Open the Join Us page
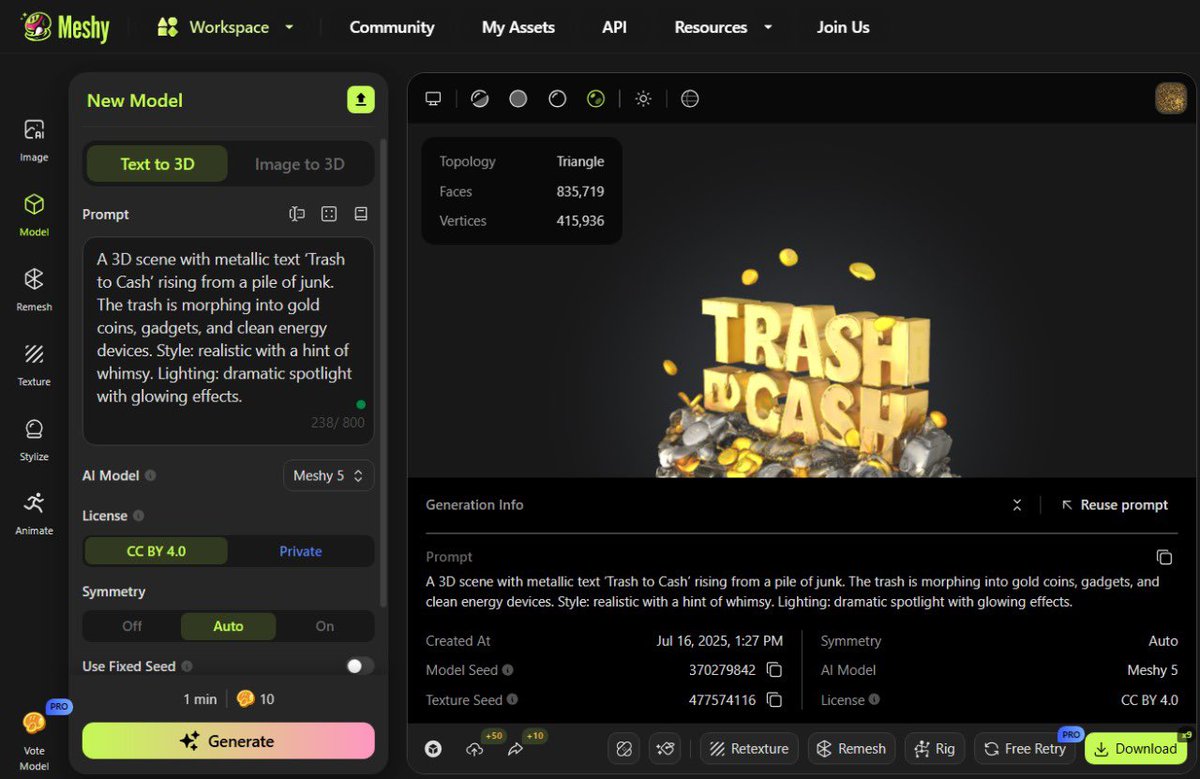 [x=843, y=27]
